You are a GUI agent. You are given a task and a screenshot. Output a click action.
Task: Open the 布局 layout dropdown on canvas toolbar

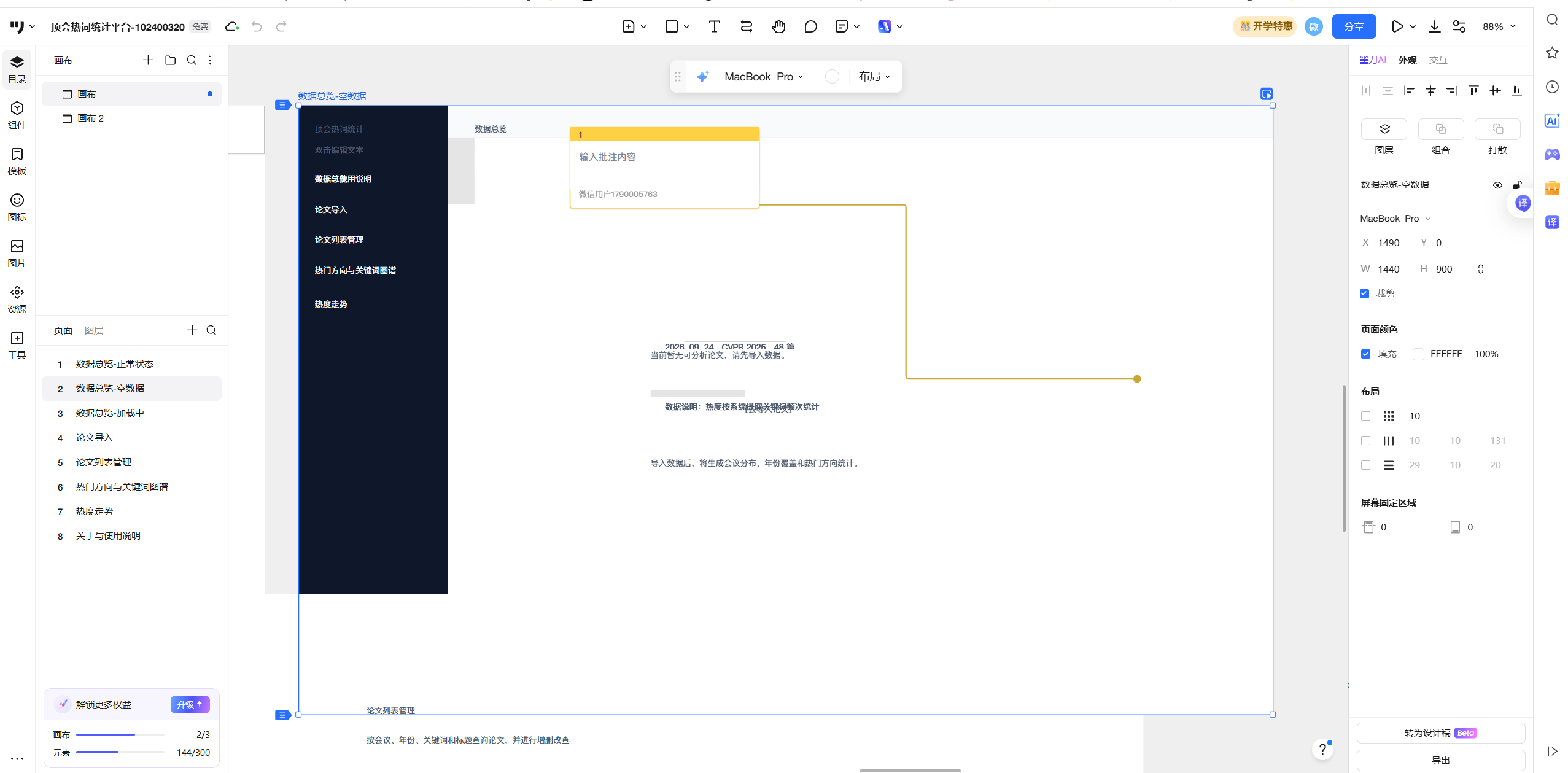pyautogui.click(x=874, y=77)
